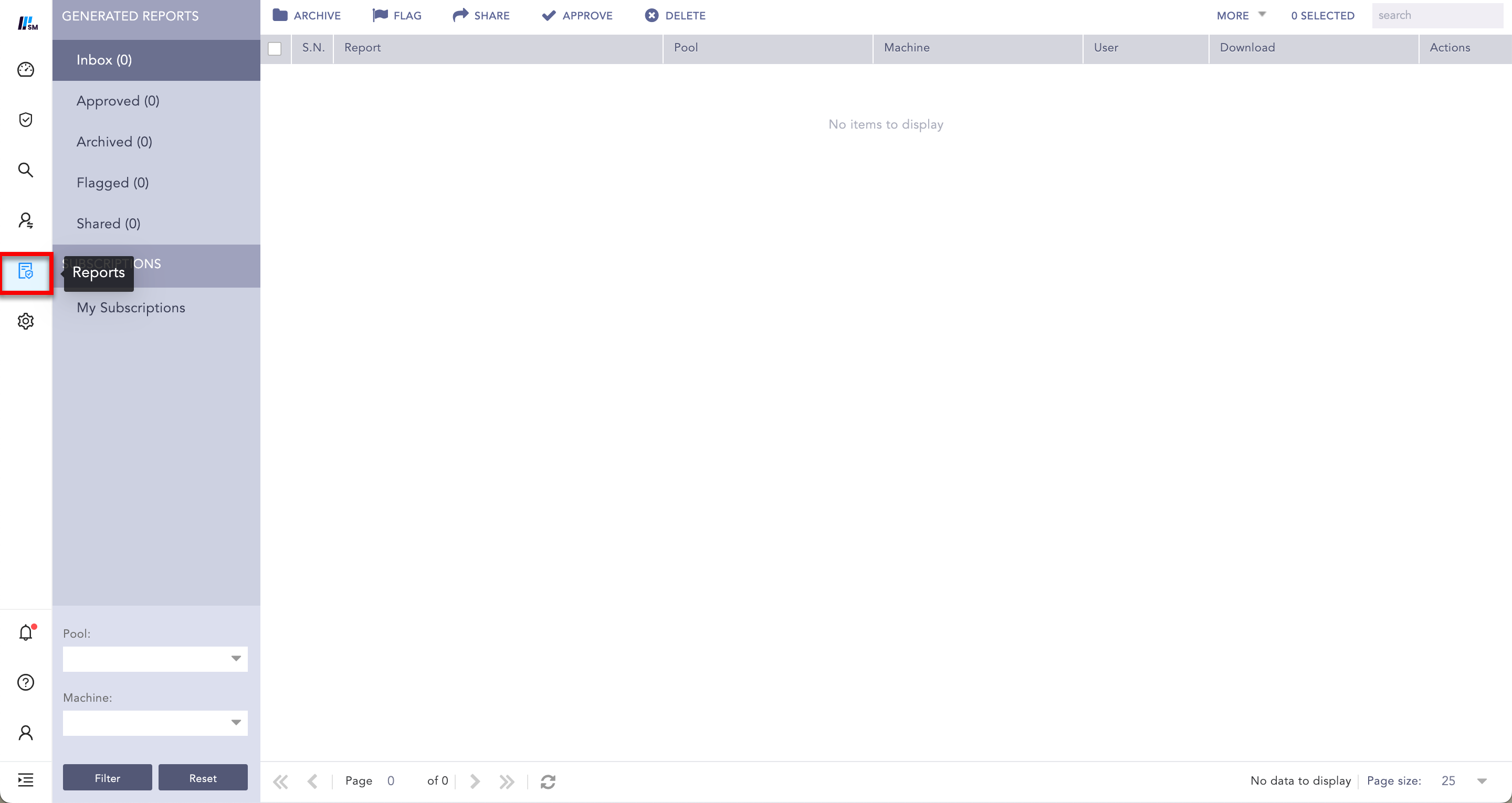The height and width of the screenshot is (803, 1512).
Task: Click the Help question mark icon
Action: [x=26, y=682]
